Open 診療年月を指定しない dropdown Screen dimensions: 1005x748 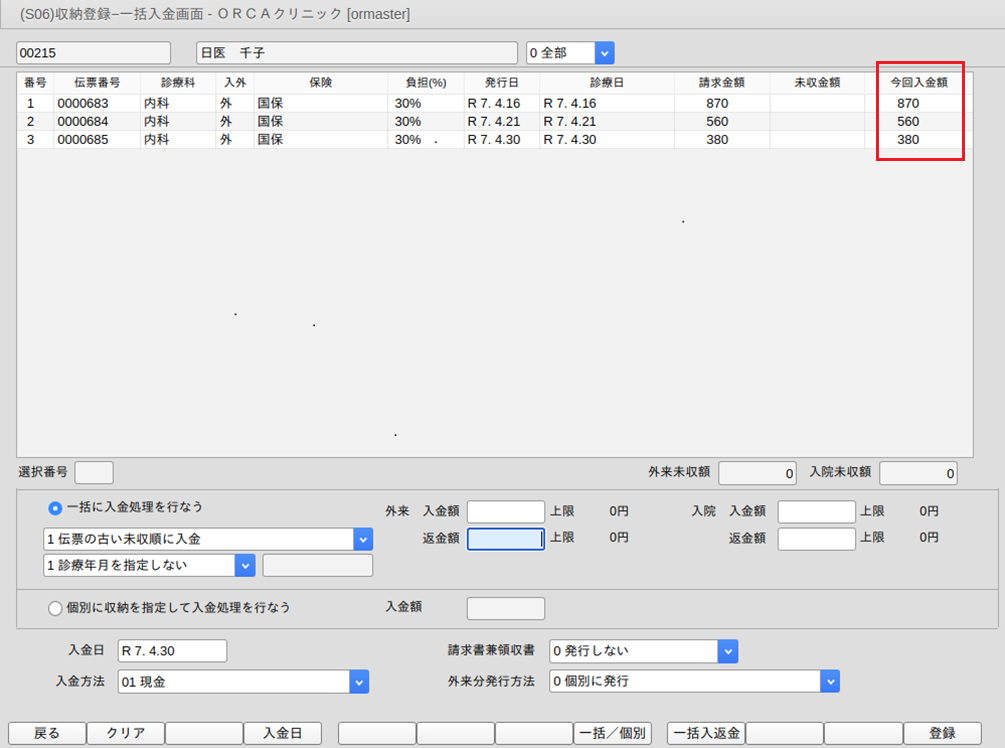click(x=245, y=565)
